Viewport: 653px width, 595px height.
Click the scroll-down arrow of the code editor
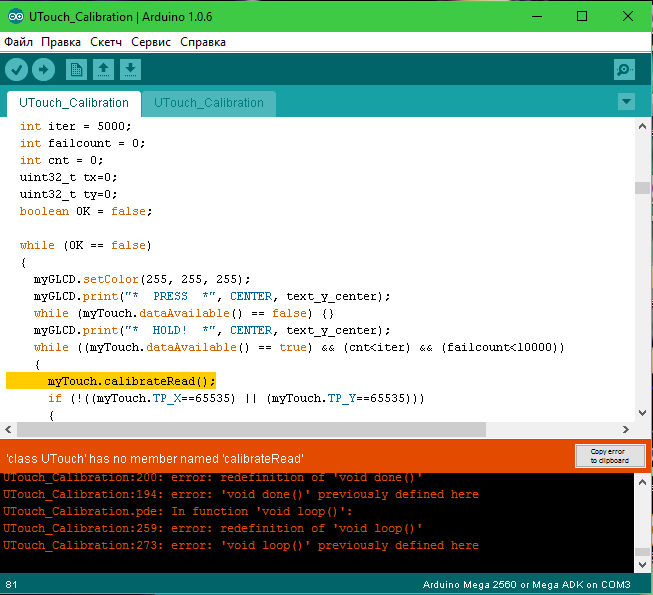point(642,413)
